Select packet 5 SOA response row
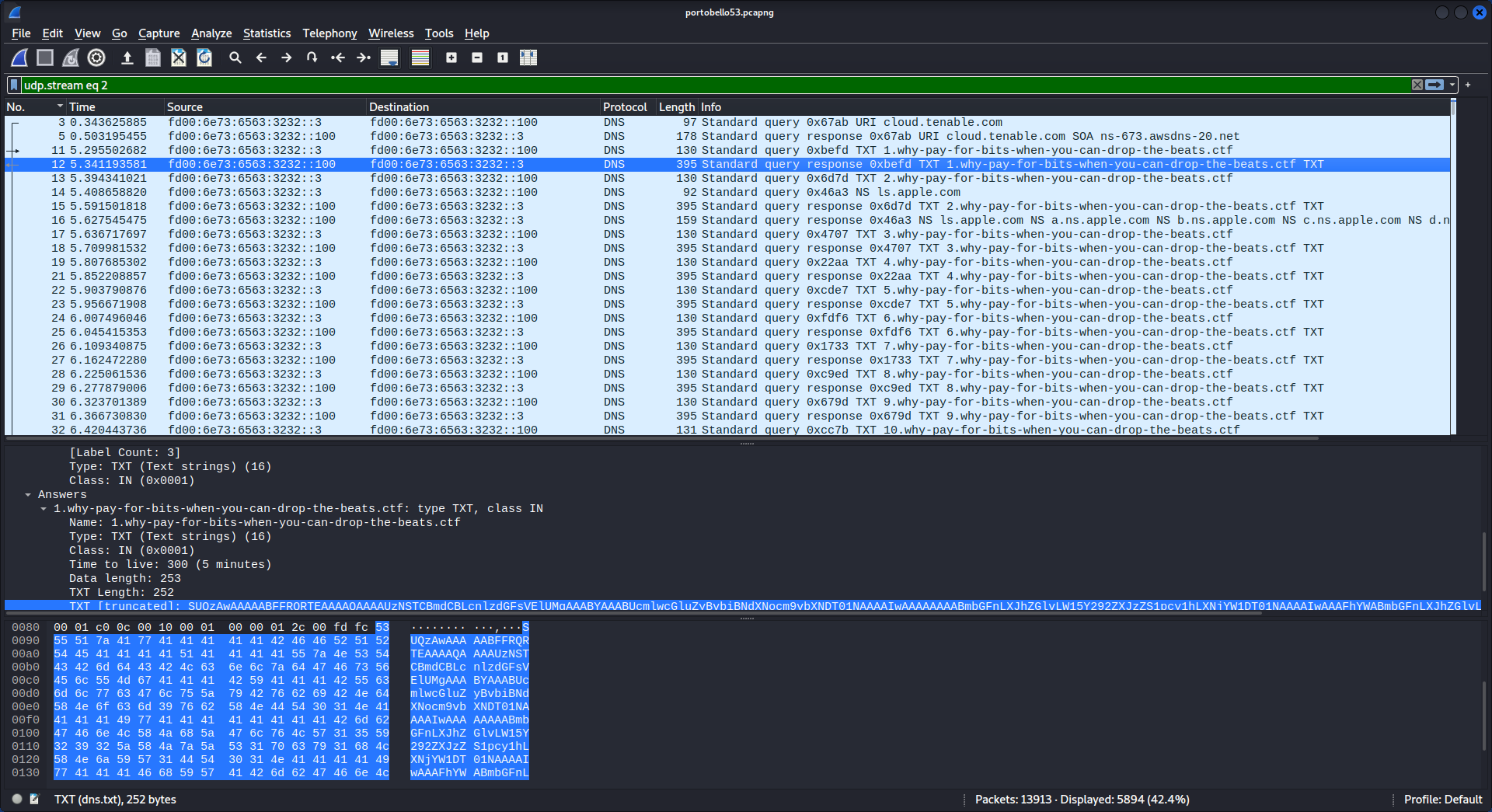Screen dimensions: 1492x812 point(727,137)
